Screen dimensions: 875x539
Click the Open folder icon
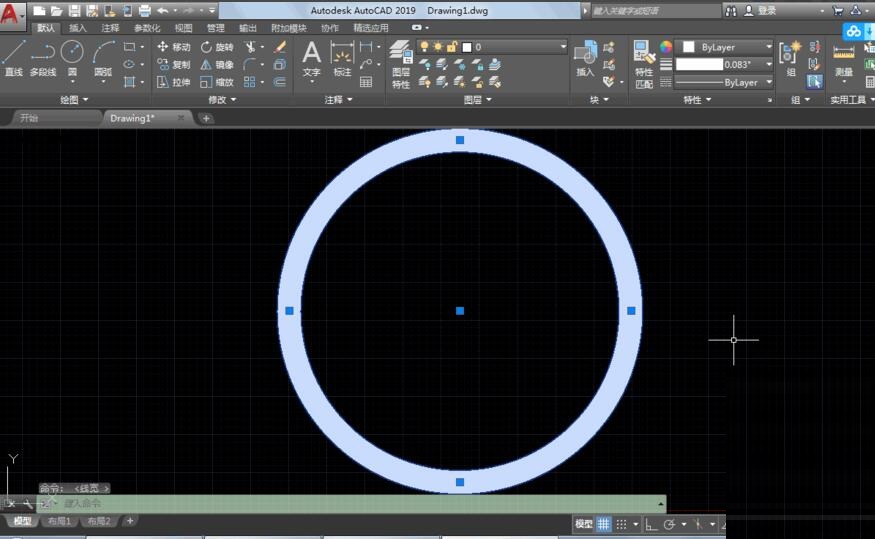click(x=56, y=11)
